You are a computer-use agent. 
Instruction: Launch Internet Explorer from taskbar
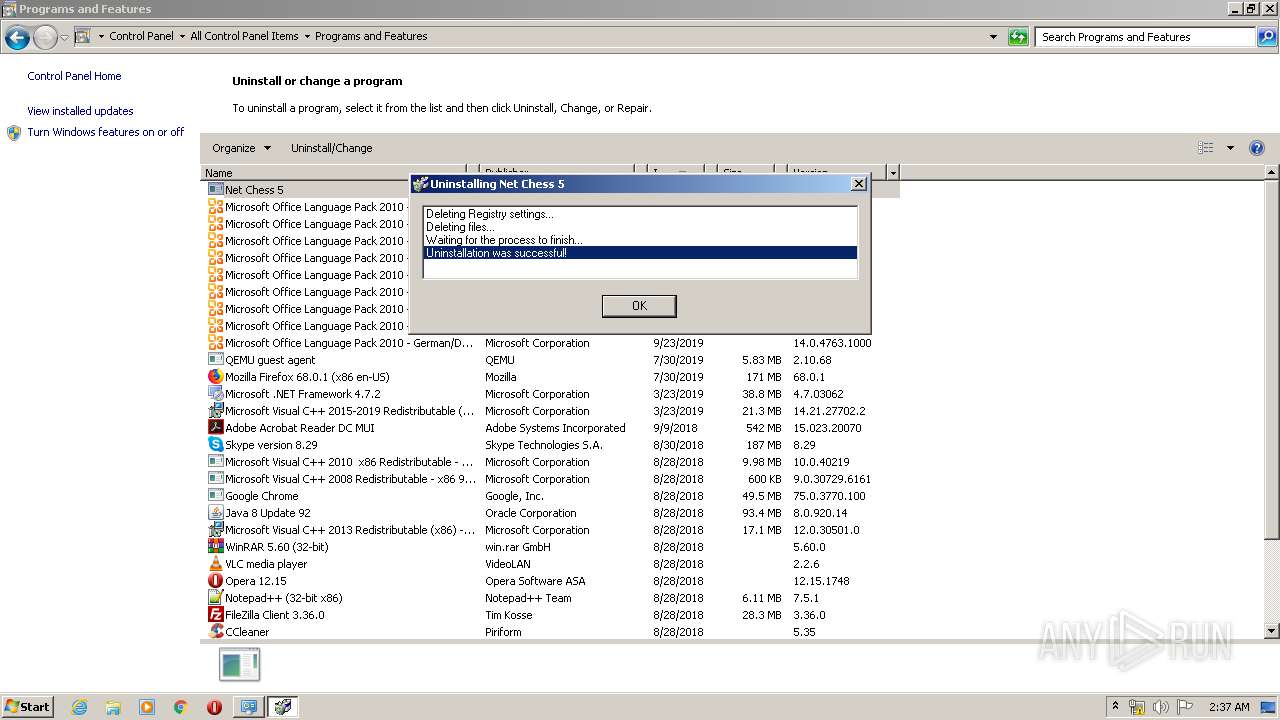point(79,707)
